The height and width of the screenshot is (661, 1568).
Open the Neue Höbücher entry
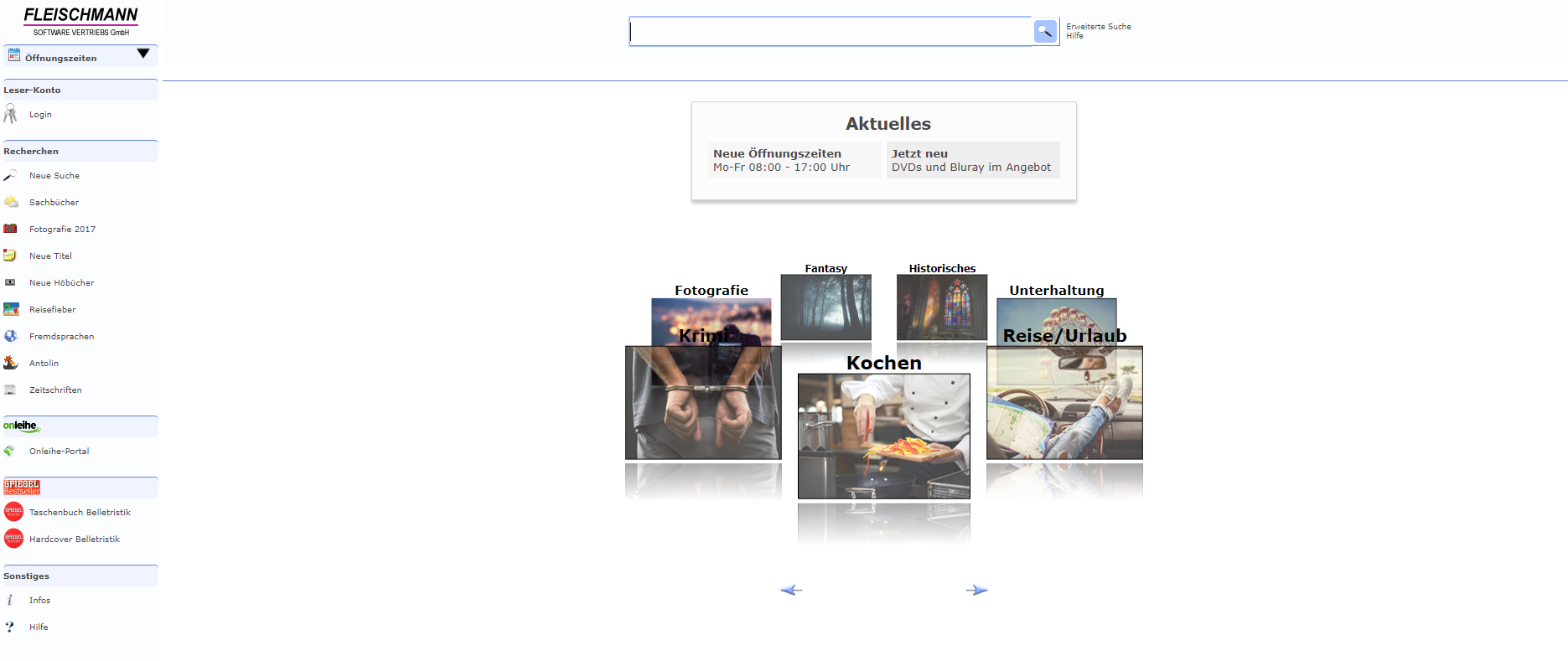(61, 283)
